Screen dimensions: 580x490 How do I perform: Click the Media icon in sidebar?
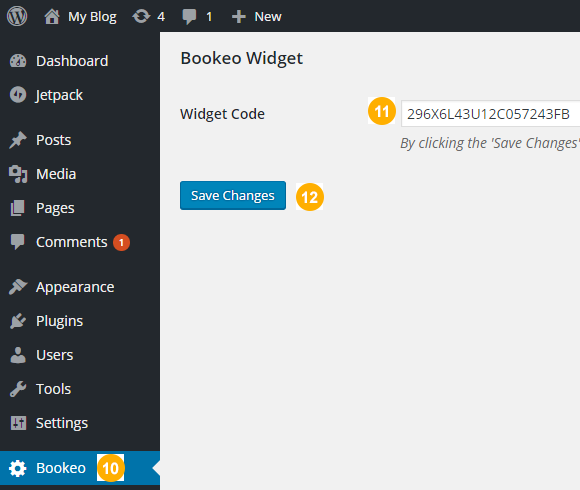18,174
